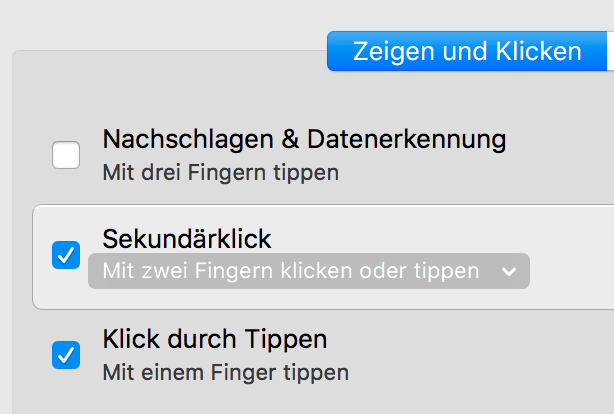Click the Sekundärklick heading label
Screen dimensions: 614x414
click(187, 238)
